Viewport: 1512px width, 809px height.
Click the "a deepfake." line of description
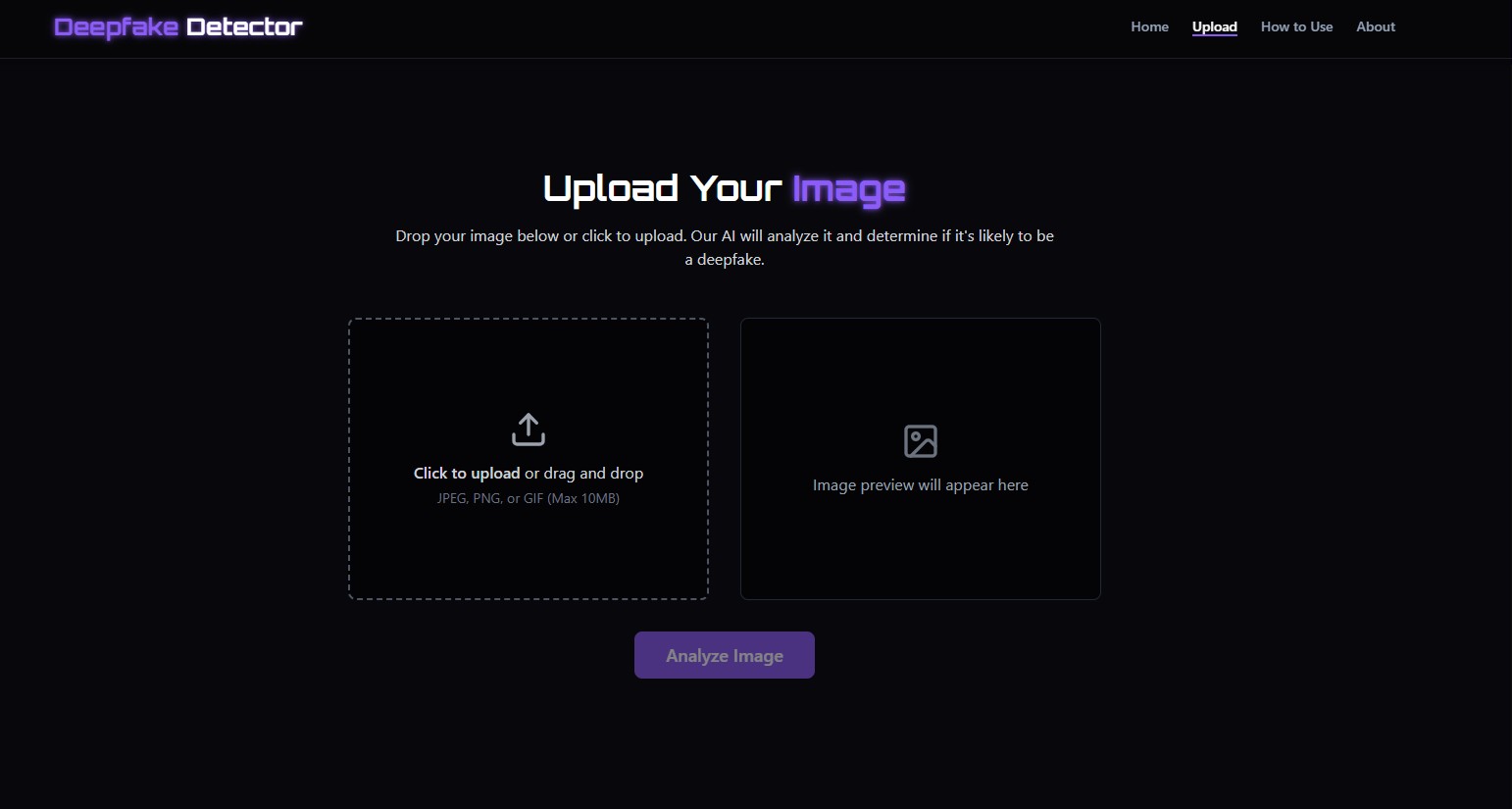click(725, 260)
